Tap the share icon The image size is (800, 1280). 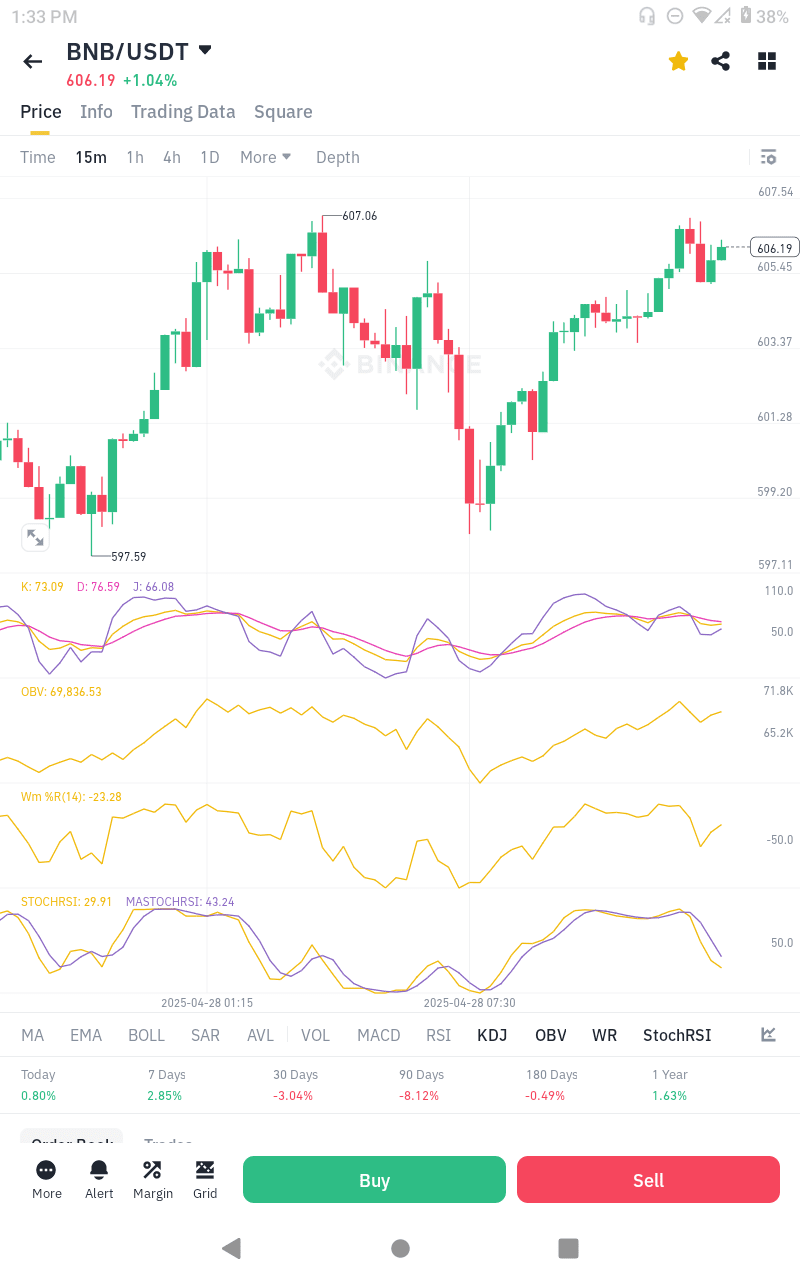(x=720, y=62)
